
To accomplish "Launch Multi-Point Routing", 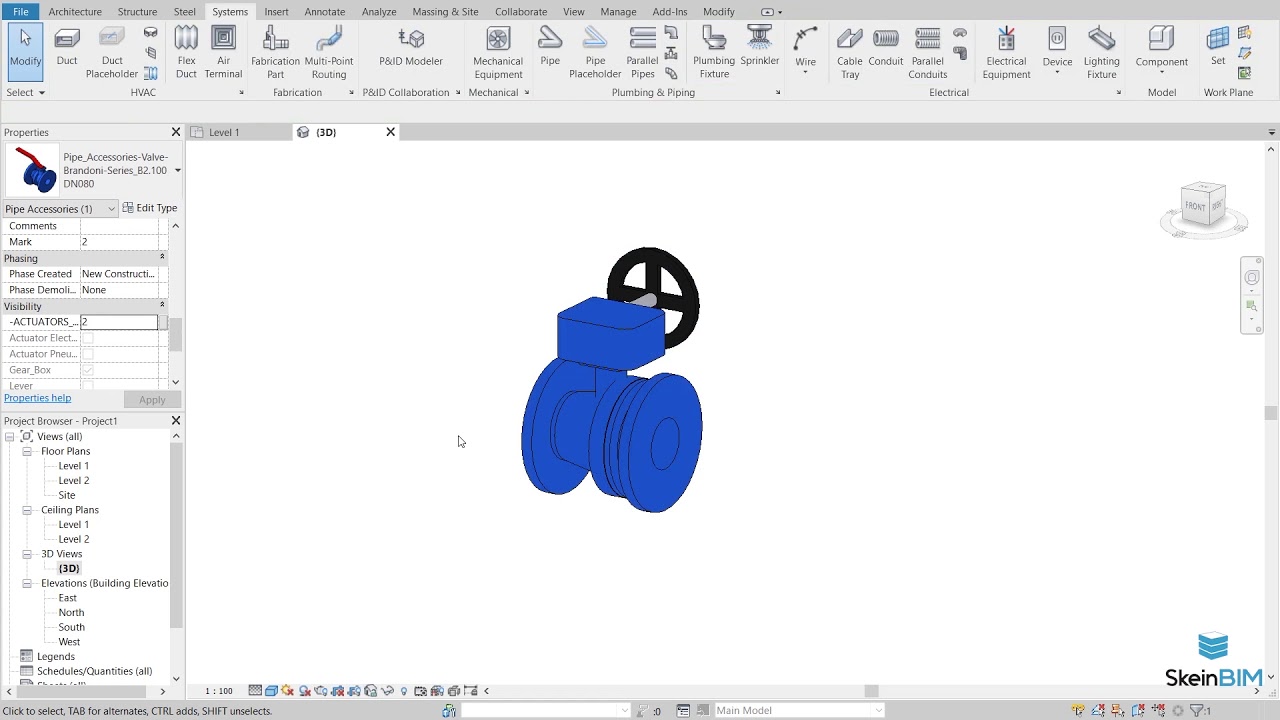I will tap(328, 53).
